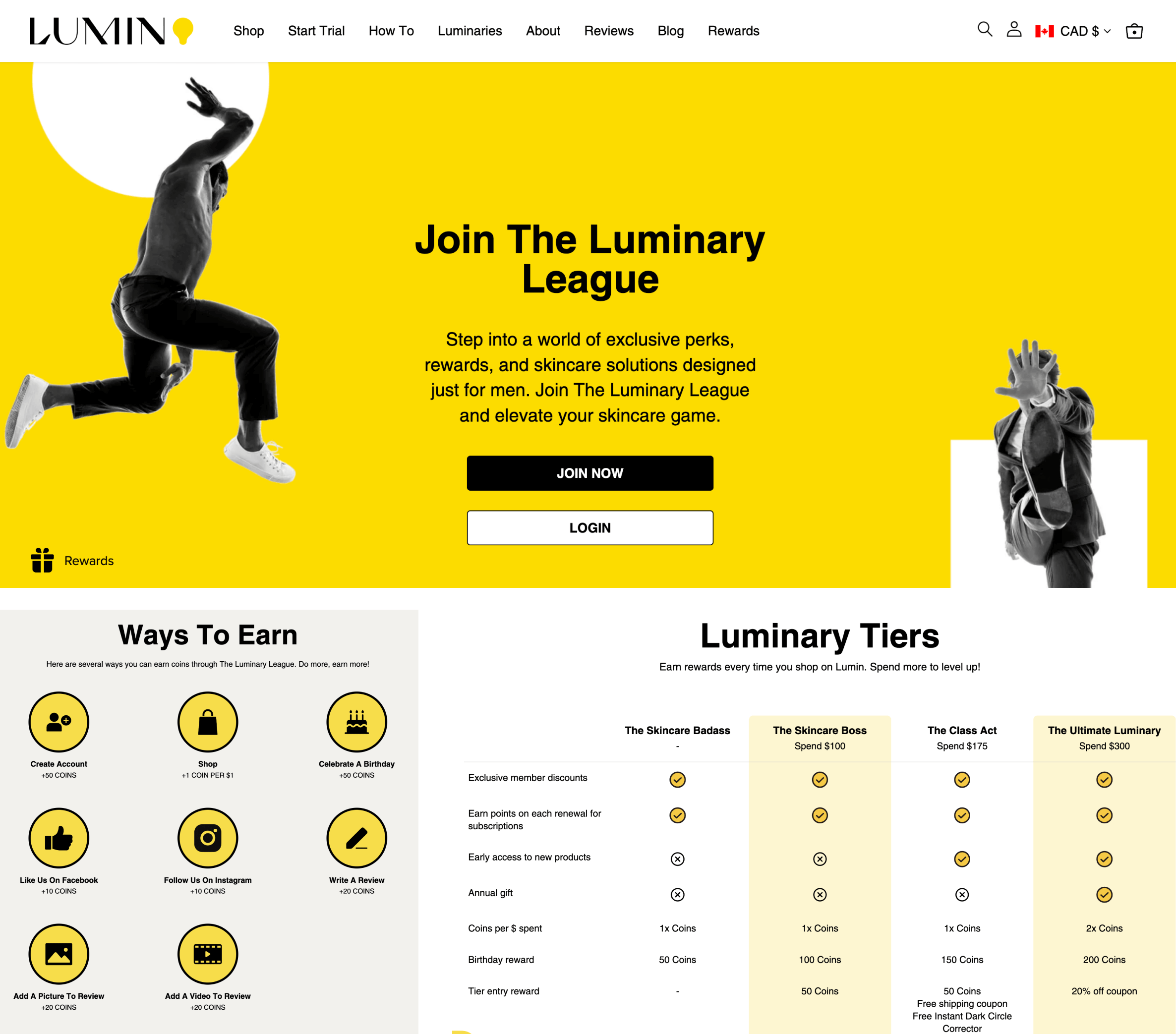Viewport: 1176px width, 1034px height.
Task: Click the search icon in the header
Action: pyautogui.click(x=985, y=30)
